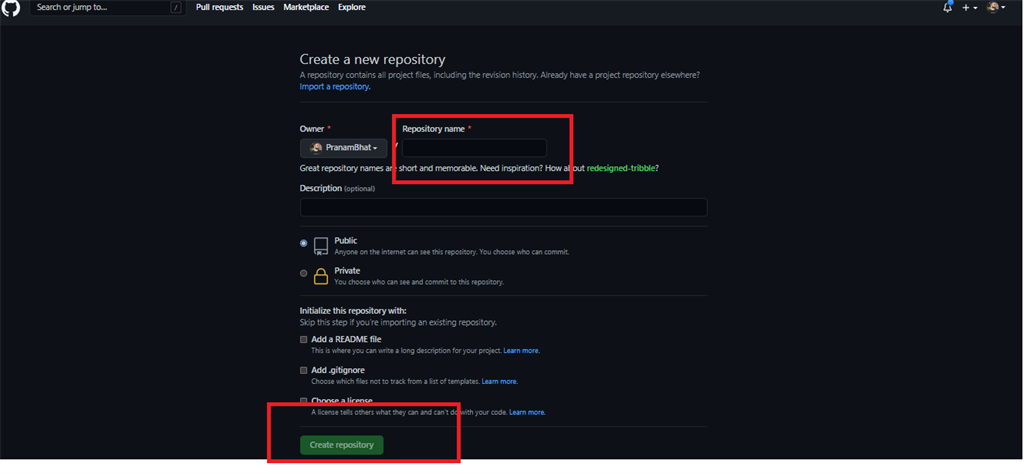Click the Create repository button

coord(342,445)
